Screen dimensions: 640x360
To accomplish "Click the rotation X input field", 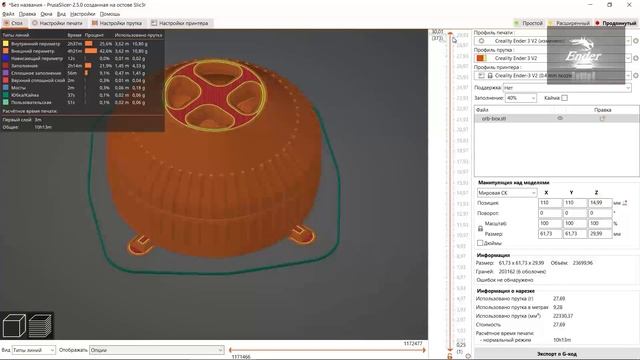I will click(550, 213).
